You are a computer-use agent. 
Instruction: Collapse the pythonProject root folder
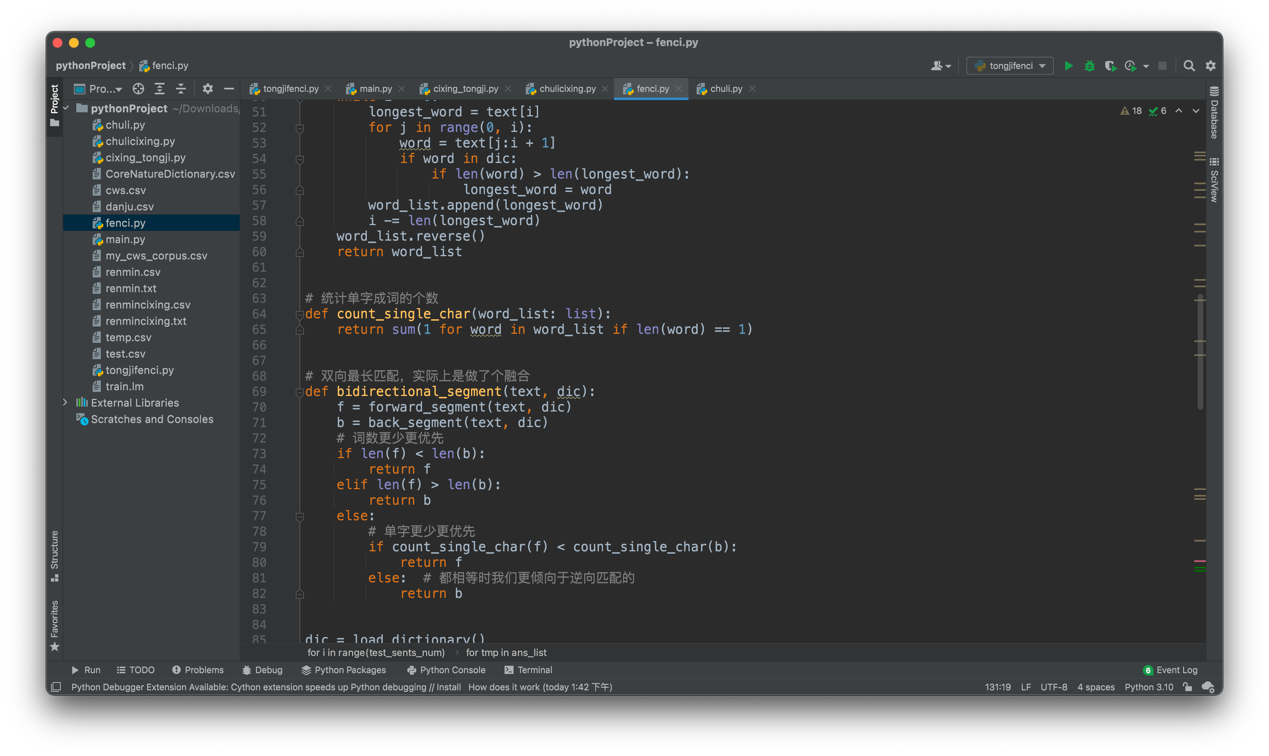coord(66,108)
